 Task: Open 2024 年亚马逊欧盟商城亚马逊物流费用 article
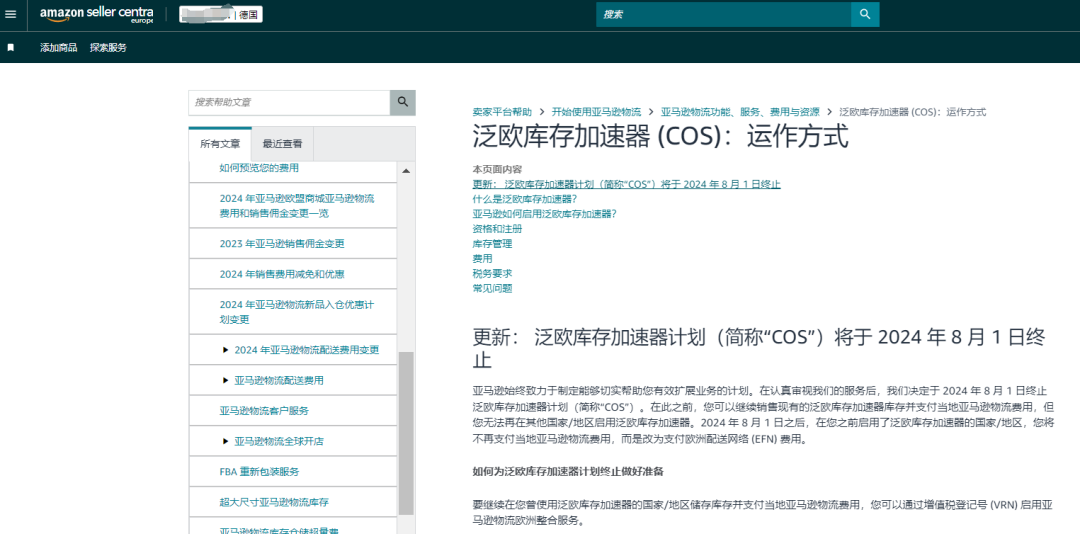(x=297, y=205)
